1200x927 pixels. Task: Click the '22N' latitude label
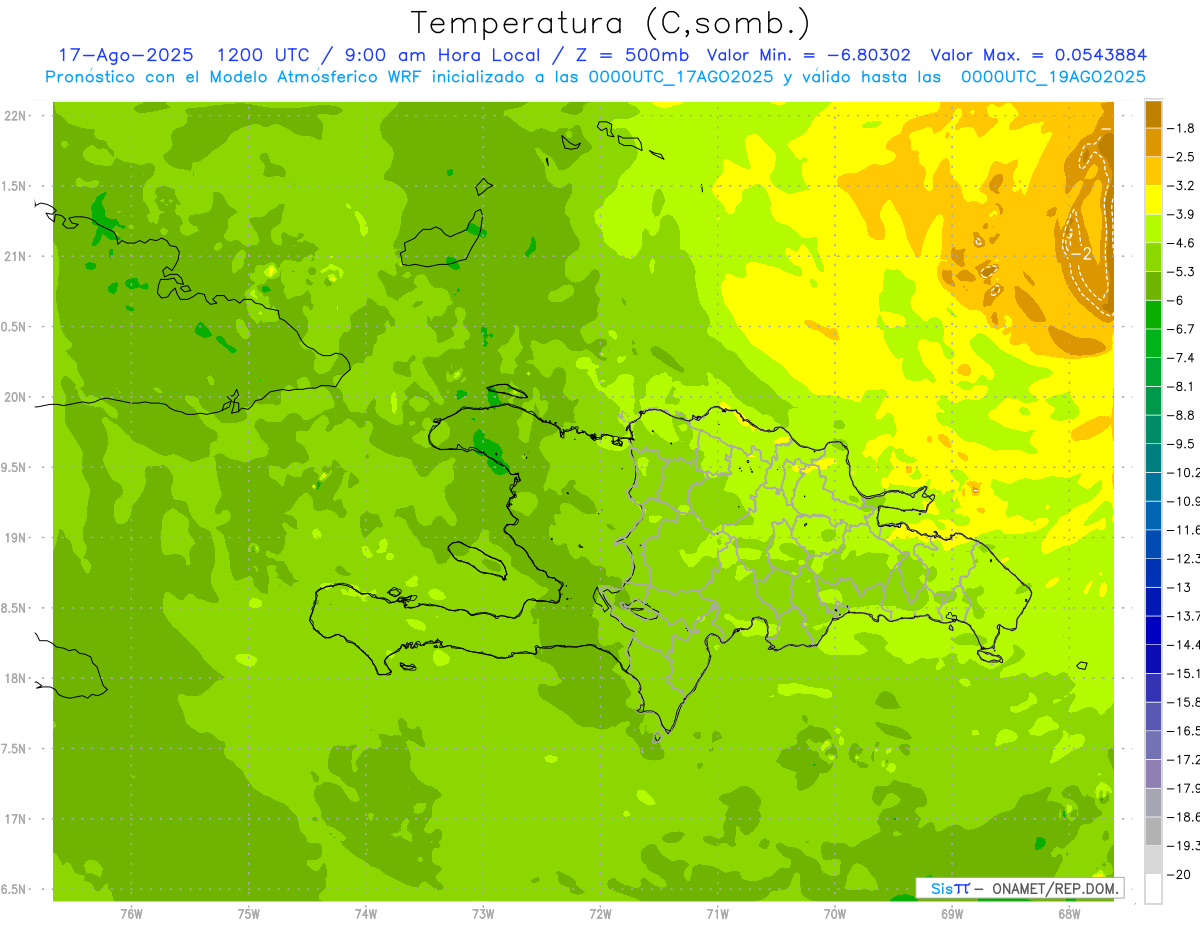15,116
